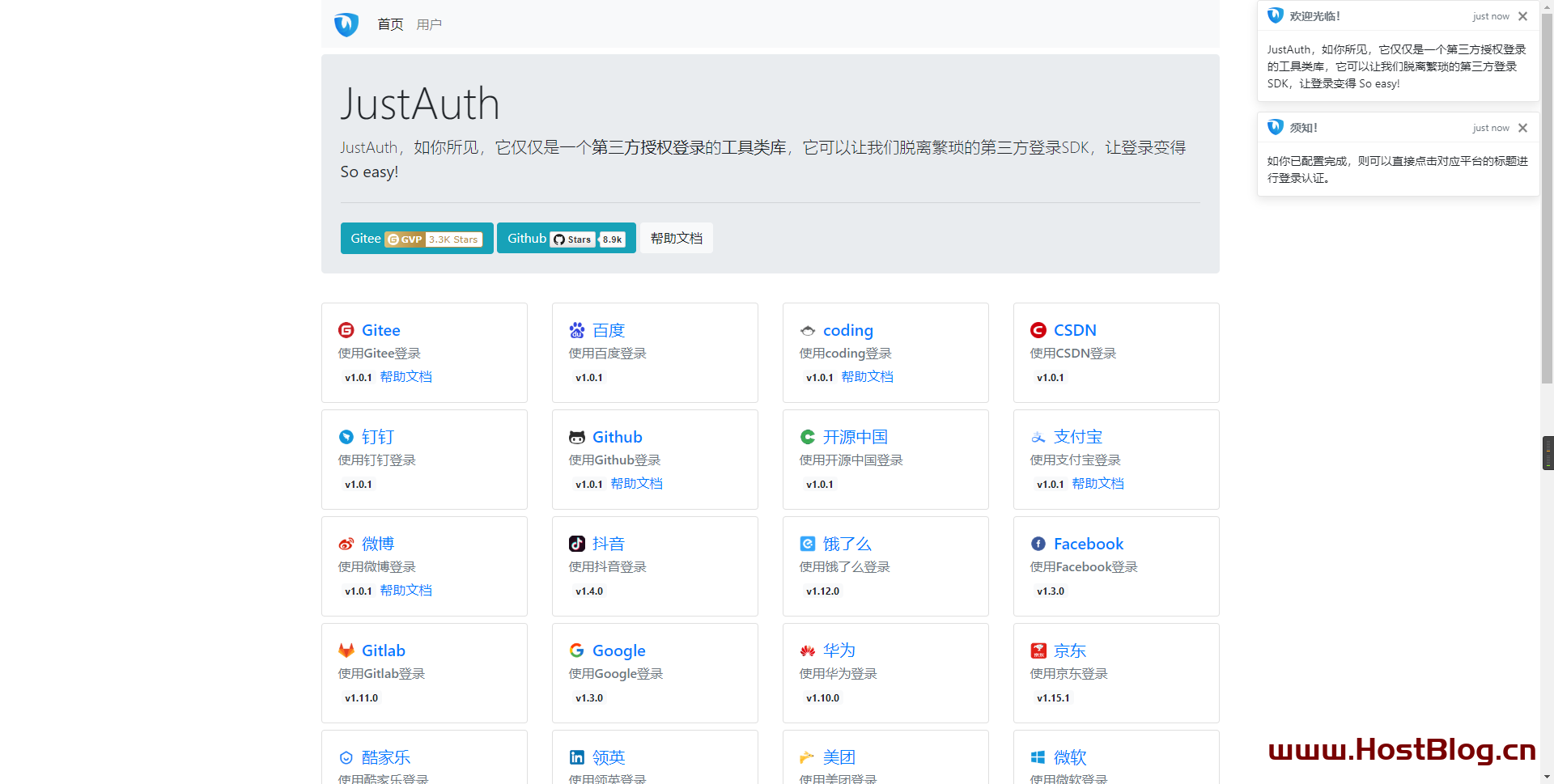The image size is (1554, 784).
Task: Click the 支付宝 Alipay icon
Action: pos(1038,437)
